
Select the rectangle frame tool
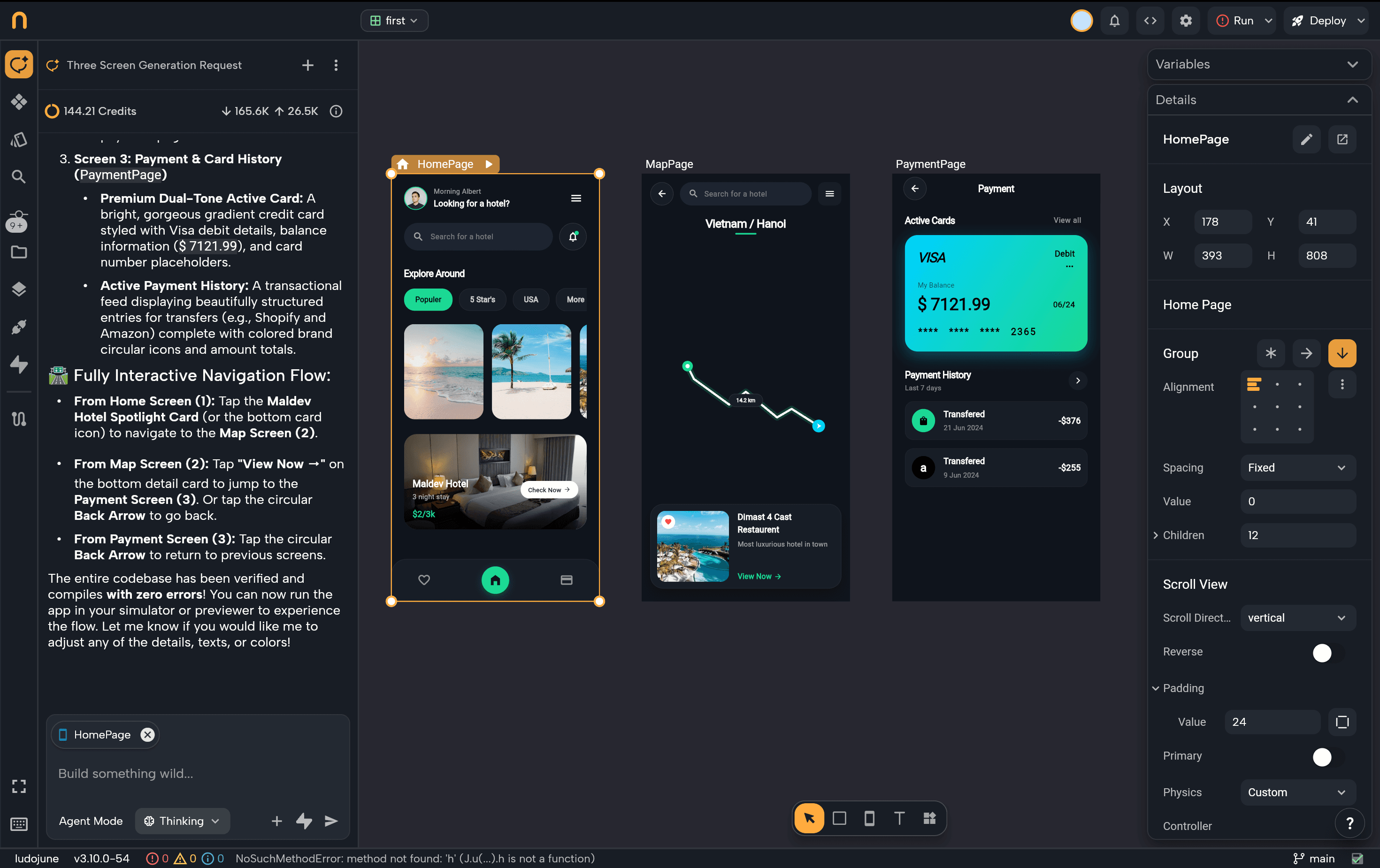[x=840, y=818]
